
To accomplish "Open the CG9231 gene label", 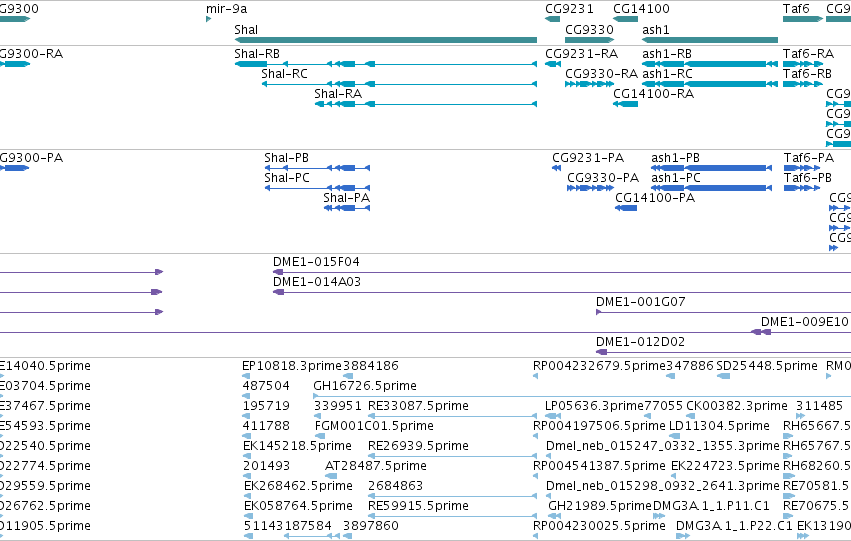I will 569,9.
